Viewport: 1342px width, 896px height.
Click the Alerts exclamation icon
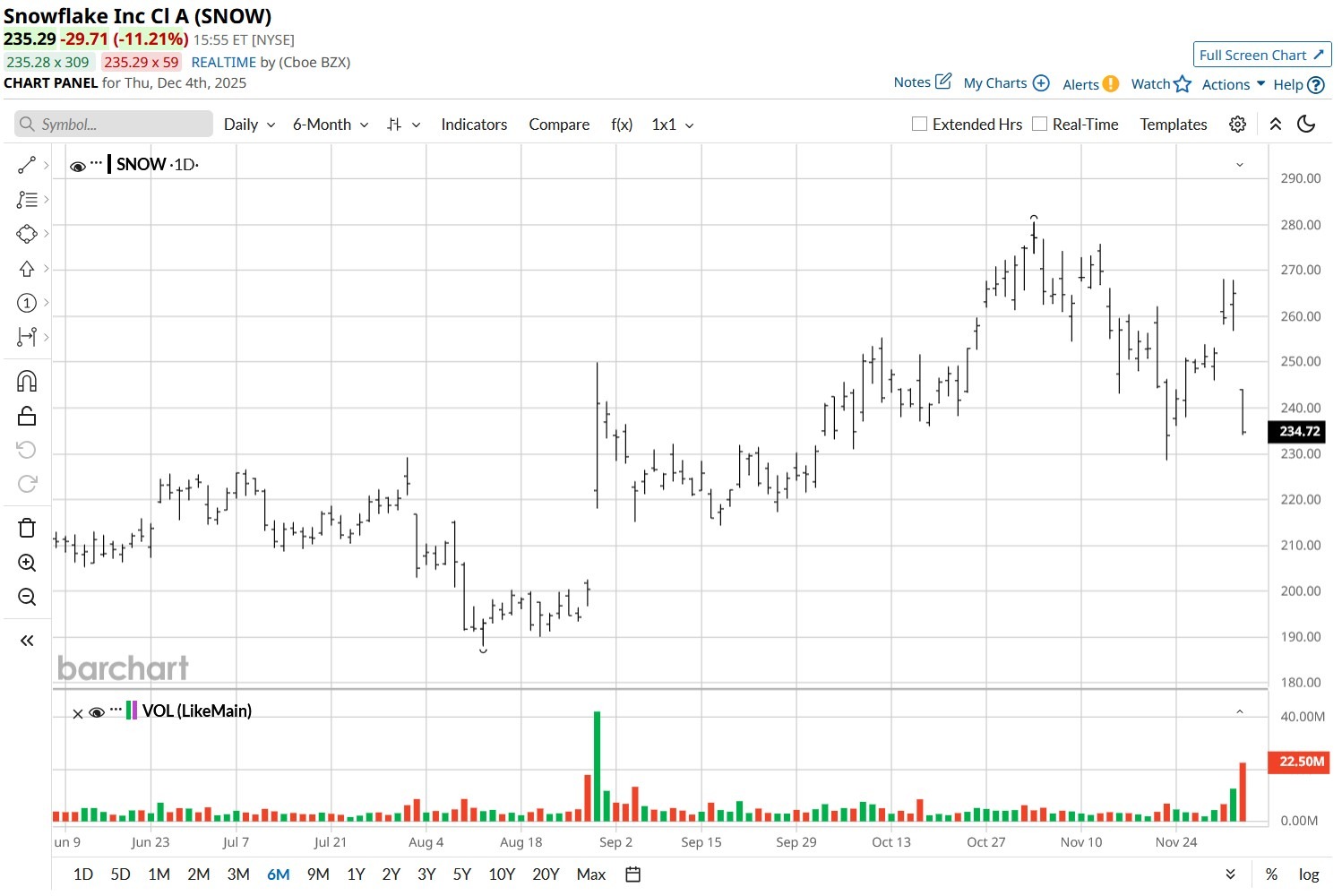tap(1111, 83)
